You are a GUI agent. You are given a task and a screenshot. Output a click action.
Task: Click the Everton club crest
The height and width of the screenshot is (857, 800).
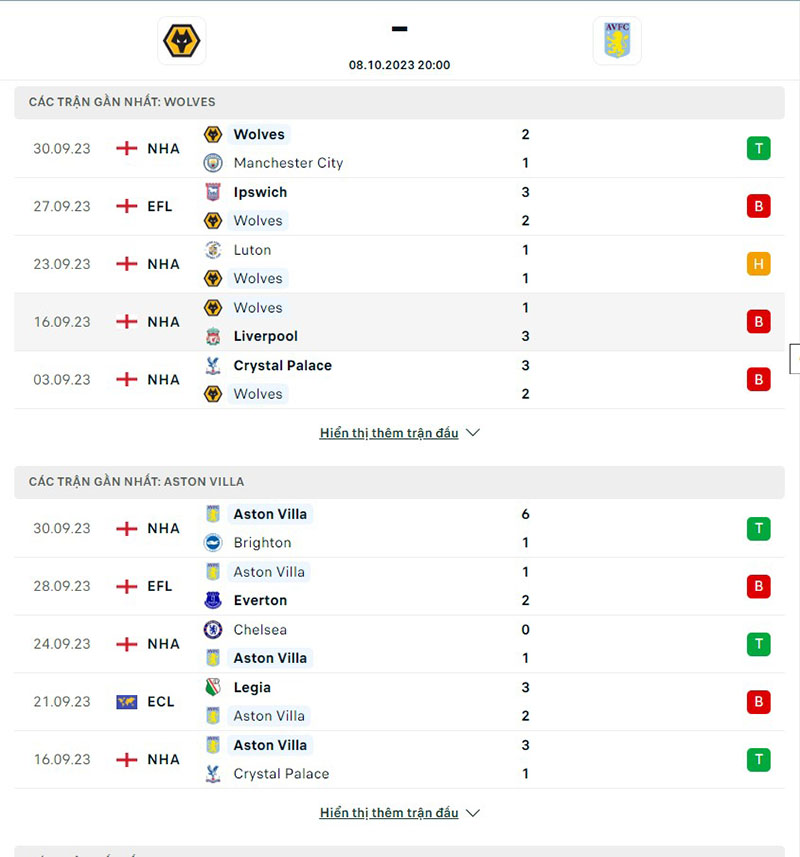[x=213, y=601]
